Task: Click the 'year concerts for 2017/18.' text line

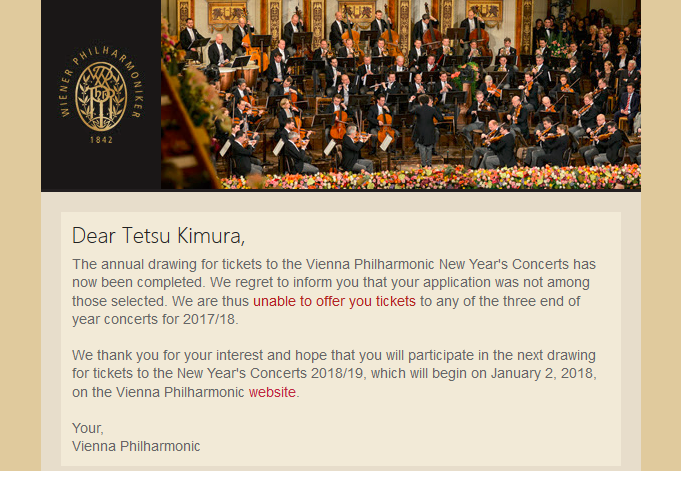Action: [x=155, y=319]
